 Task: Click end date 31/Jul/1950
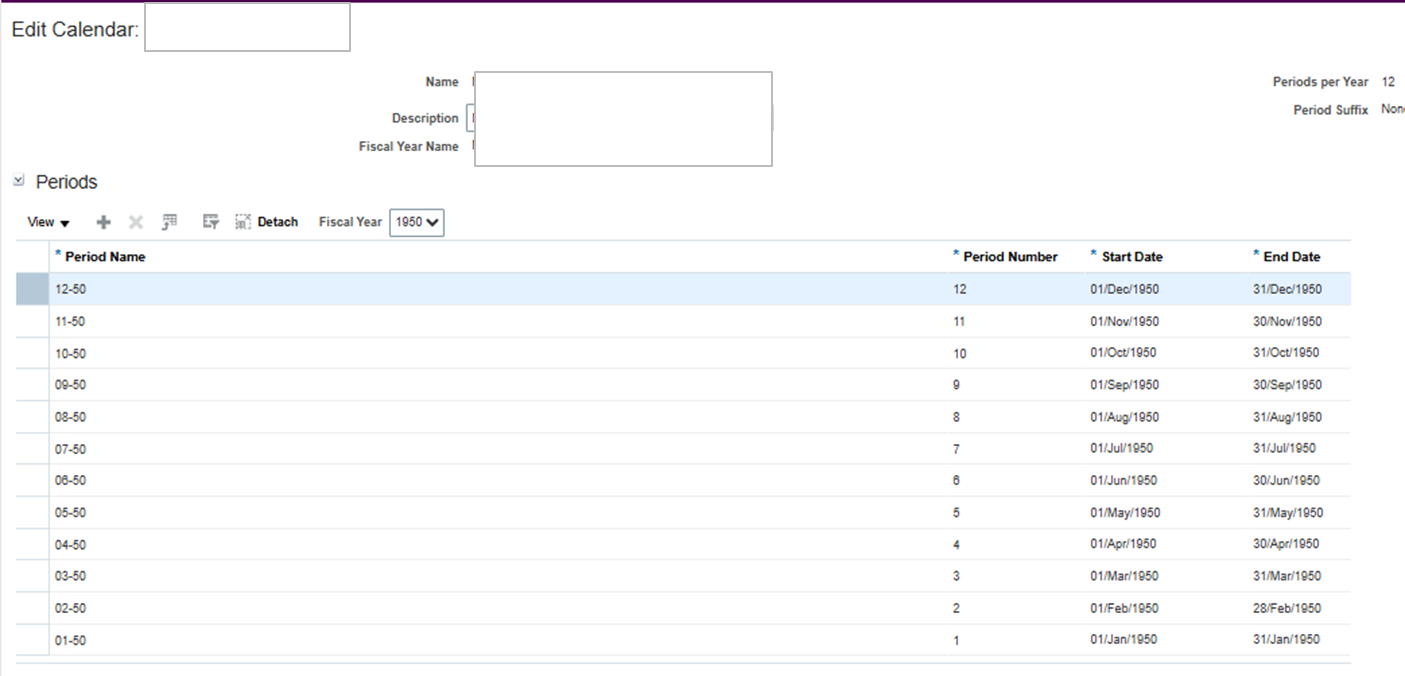1284,449
